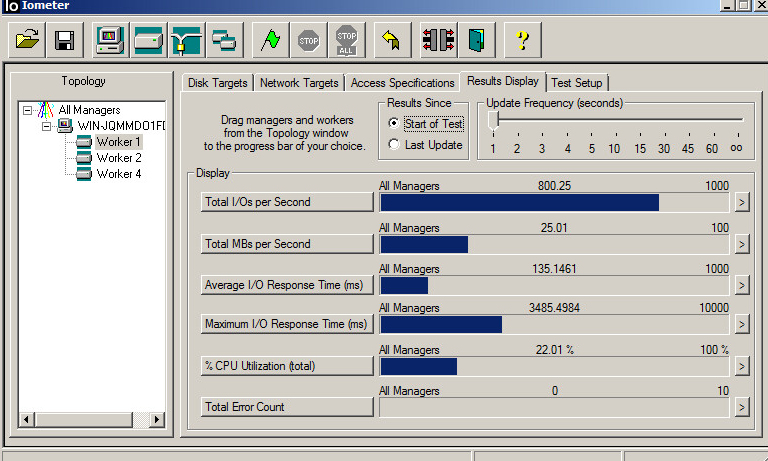Click the Iometer title bar app icon
Image resolution: width=768 pixels, height=461 pixels.
[11, 5]
